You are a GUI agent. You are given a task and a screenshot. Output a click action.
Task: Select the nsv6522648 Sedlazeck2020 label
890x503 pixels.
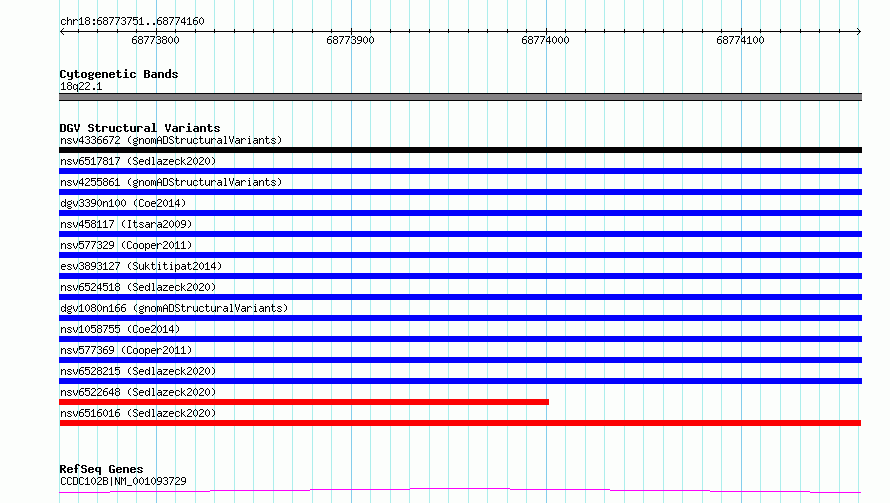tap(138, 392)
